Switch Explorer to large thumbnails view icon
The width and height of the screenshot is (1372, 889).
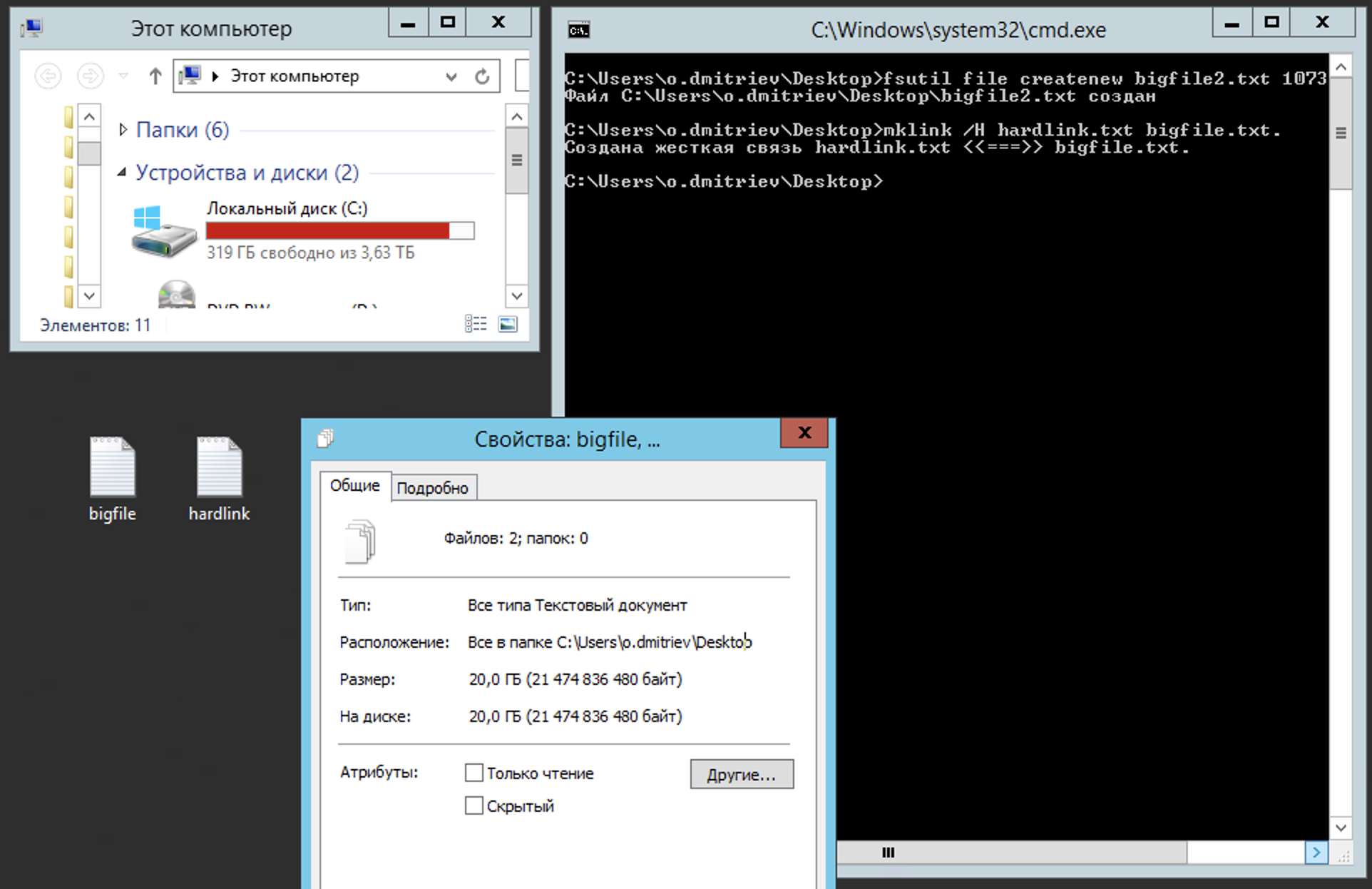pos(508,325)
